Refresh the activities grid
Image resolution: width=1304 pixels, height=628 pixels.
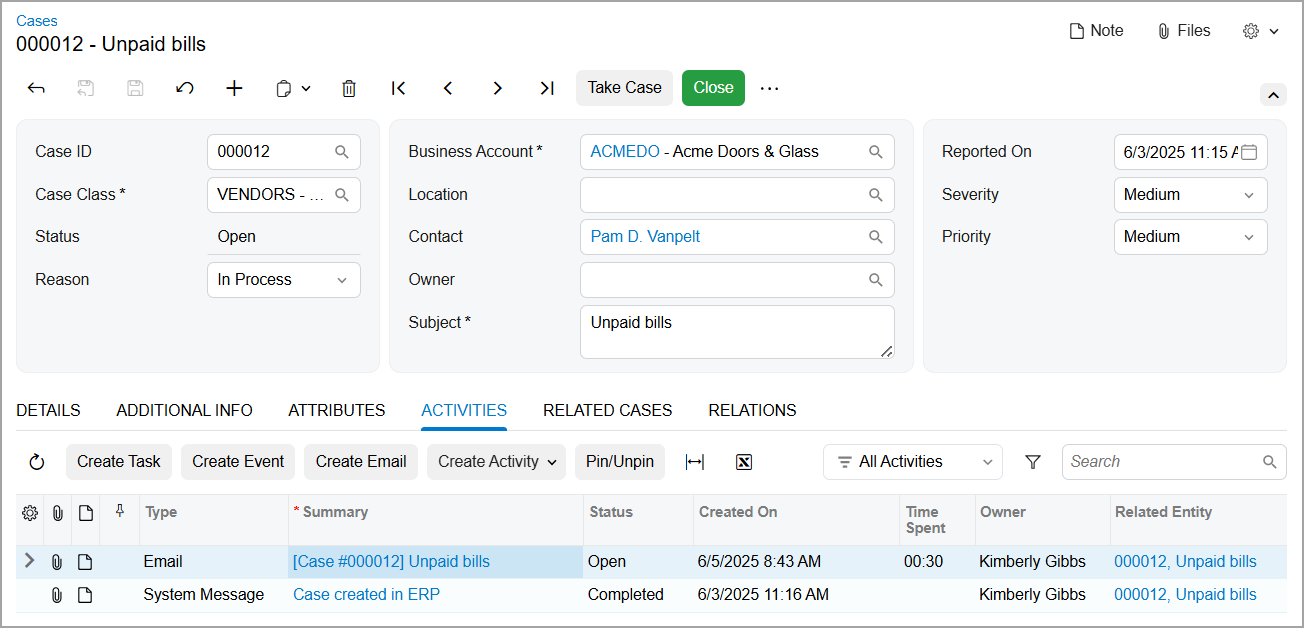click(x=37, y=462)
